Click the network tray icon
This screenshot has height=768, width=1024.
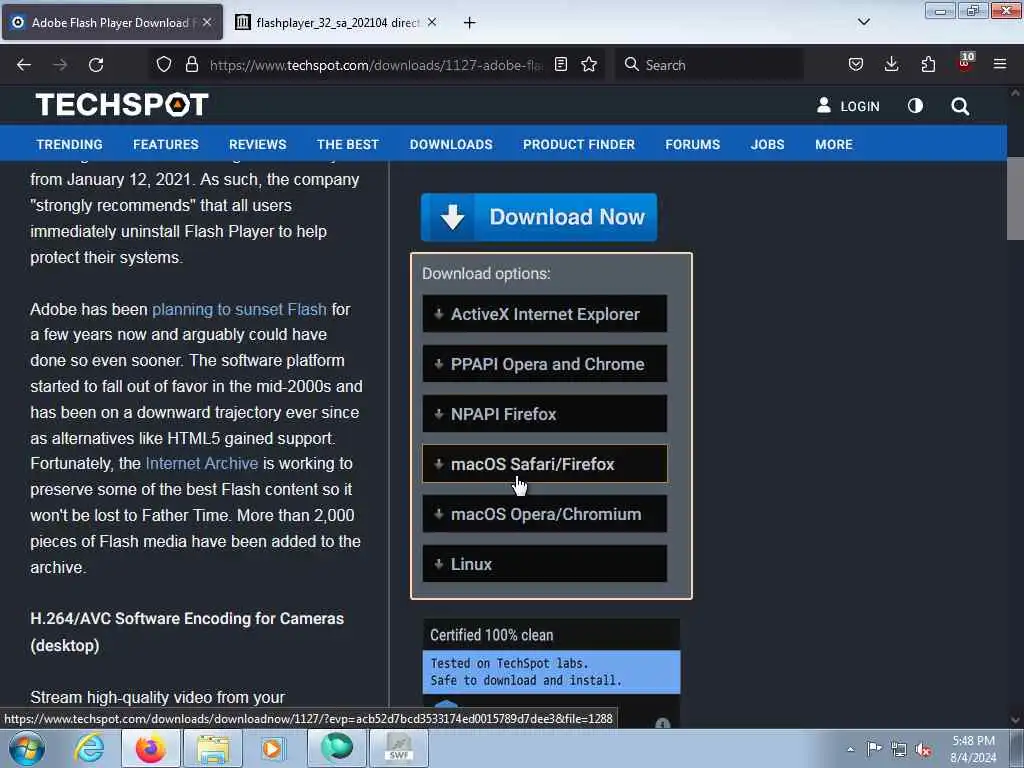point(899,749)
